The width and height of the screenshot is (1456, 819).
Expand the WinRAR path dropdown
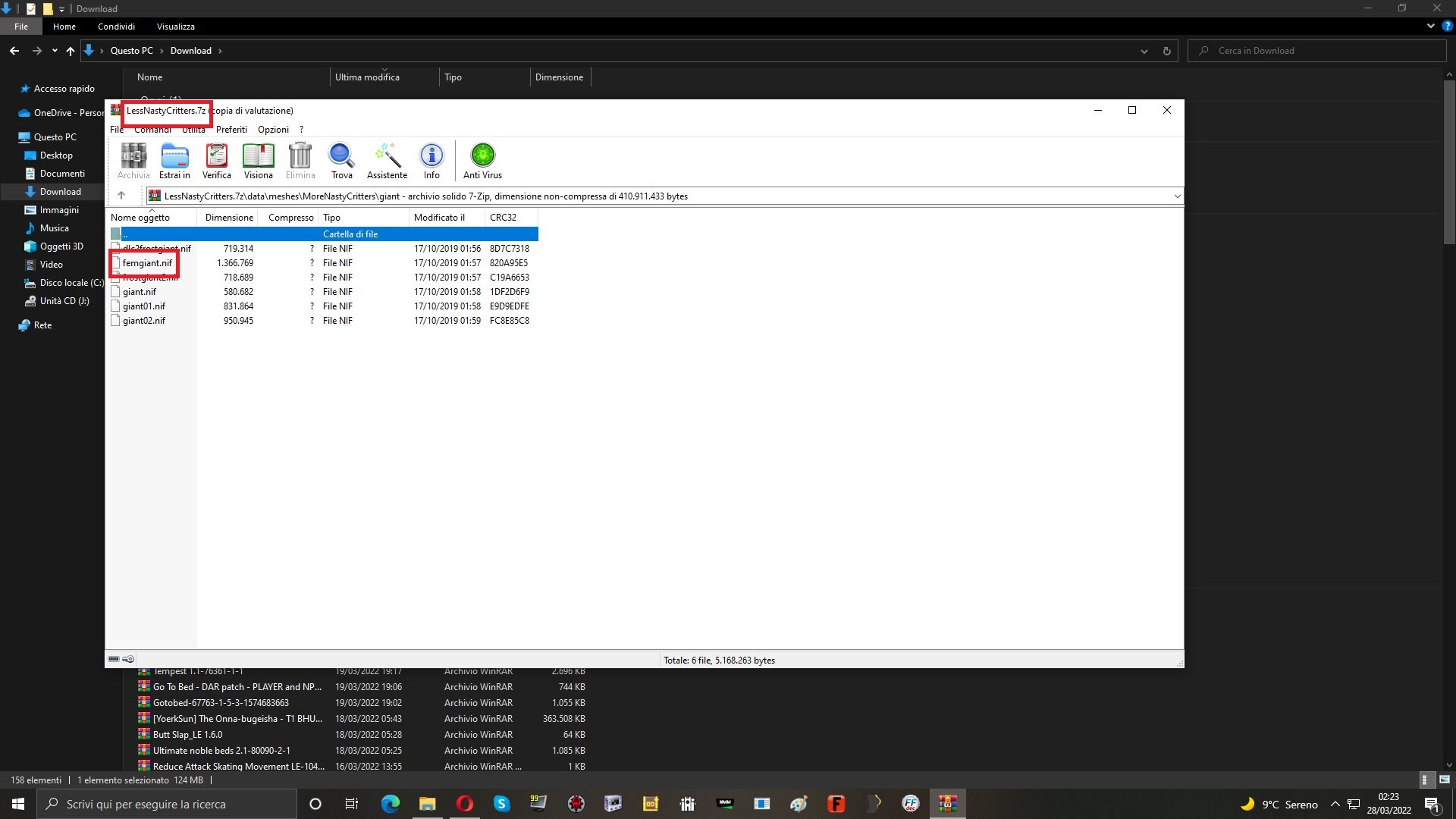1177,196
